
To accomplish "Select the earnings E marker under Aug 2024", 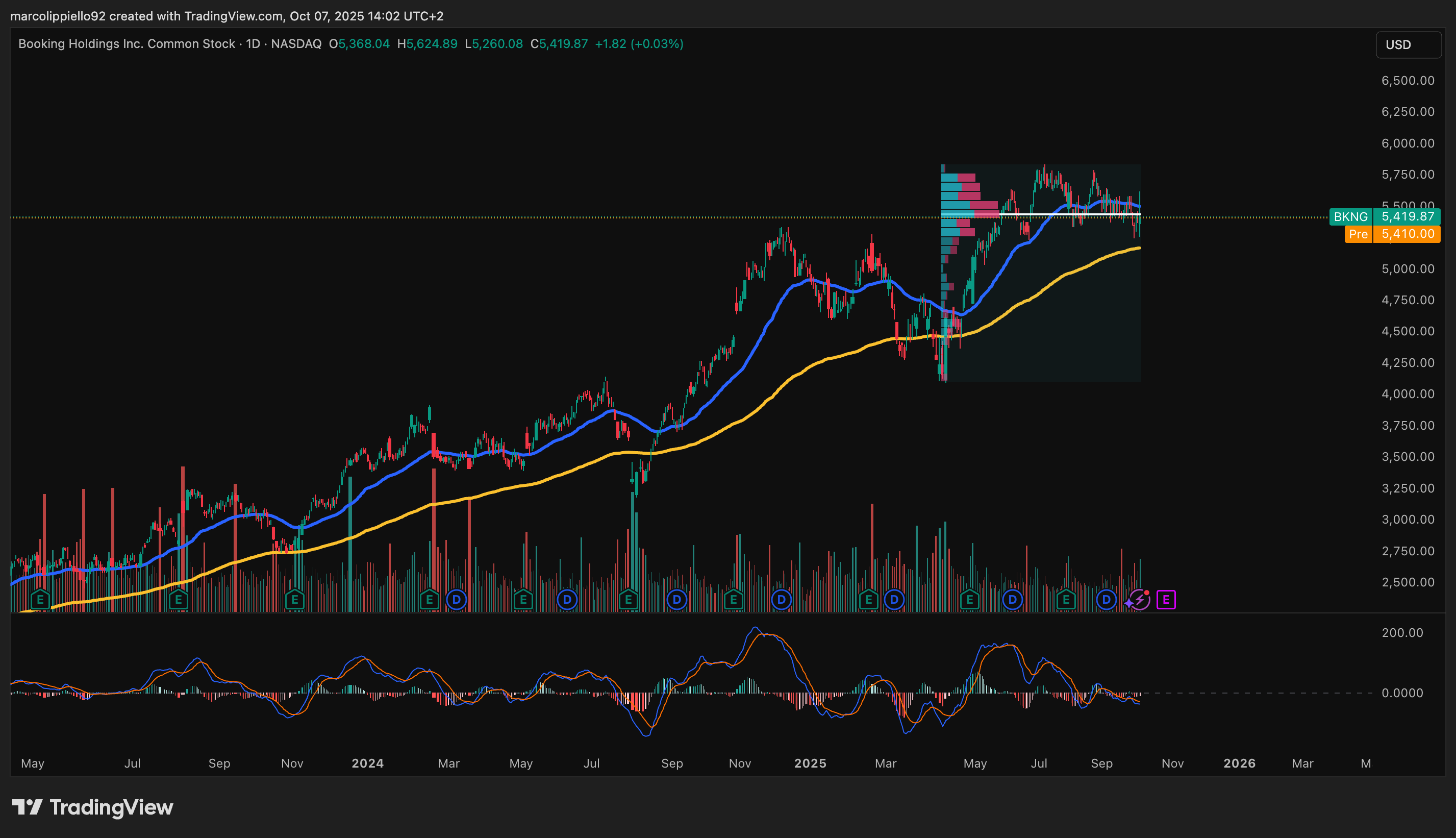I will [x=628, y=600].
